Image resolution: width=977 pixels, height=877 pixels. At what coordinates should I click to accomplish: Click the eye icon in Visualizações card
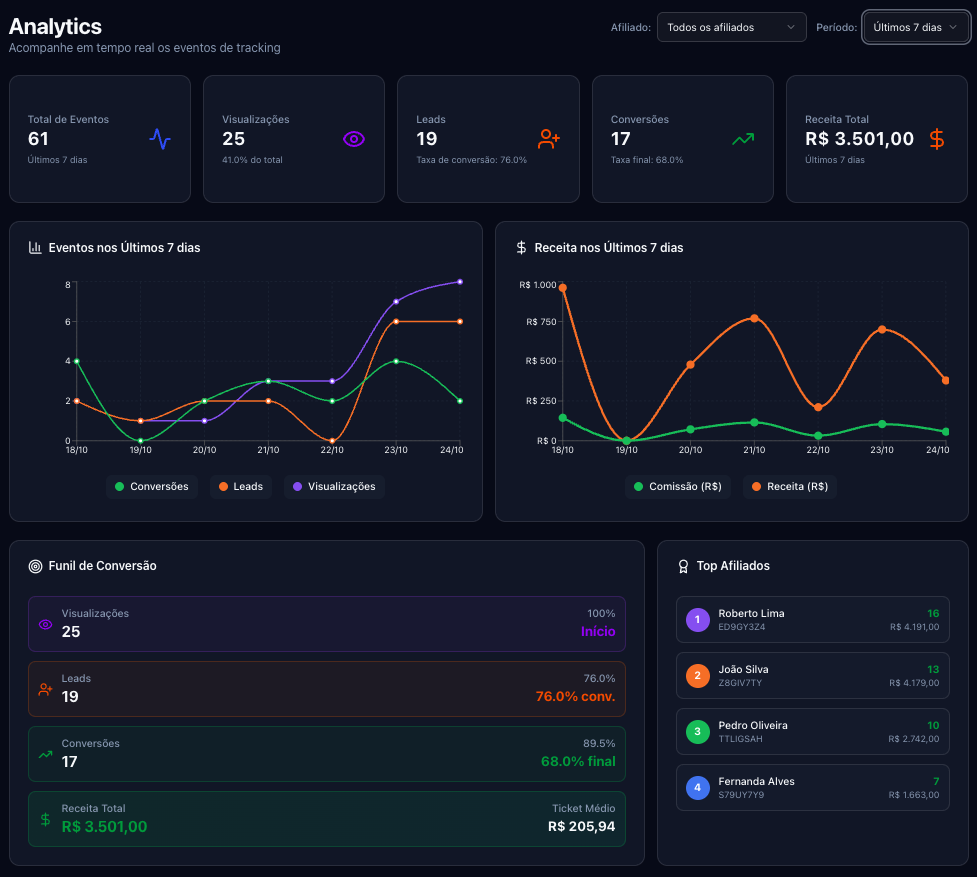(354, 139)
